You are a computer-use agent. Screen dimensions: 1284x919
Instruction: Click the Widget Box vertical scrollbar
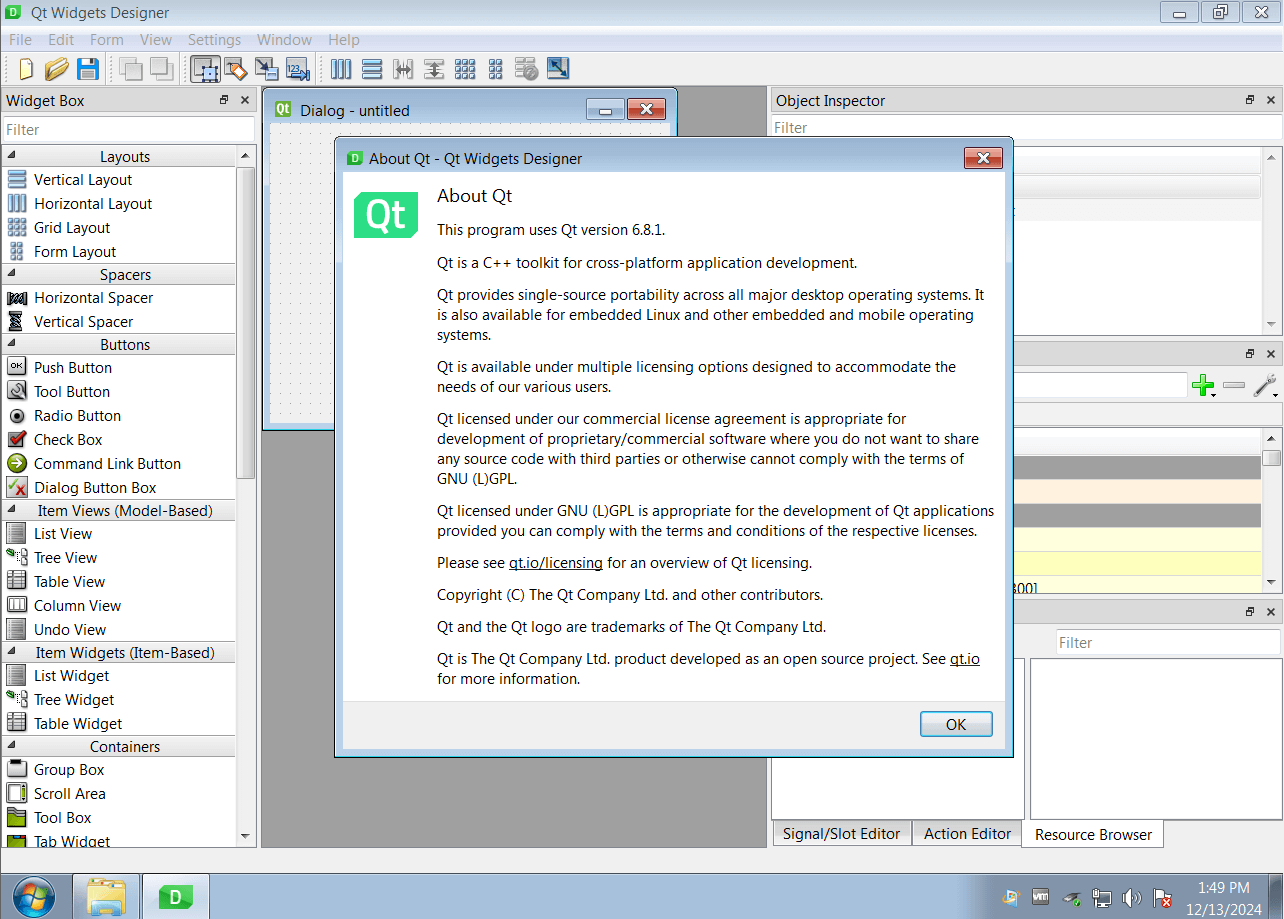pos(246,322)
